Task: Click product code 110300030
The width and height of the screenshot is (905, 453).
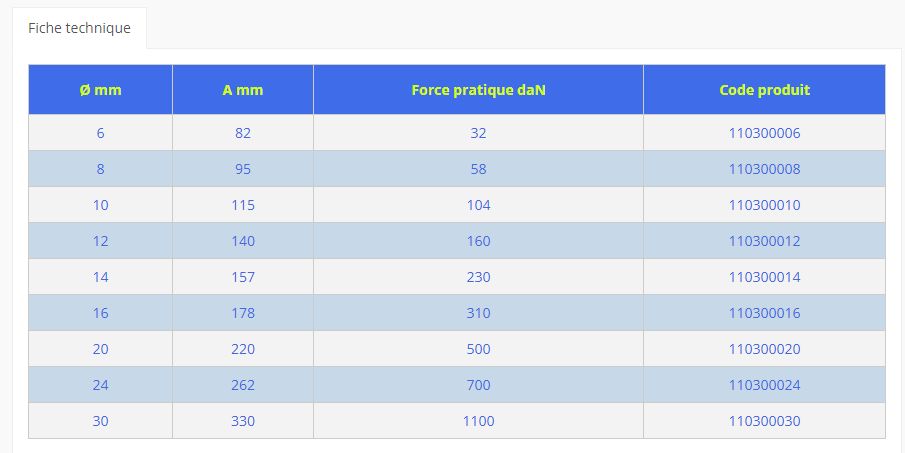Action: click(x=764, y=421)
